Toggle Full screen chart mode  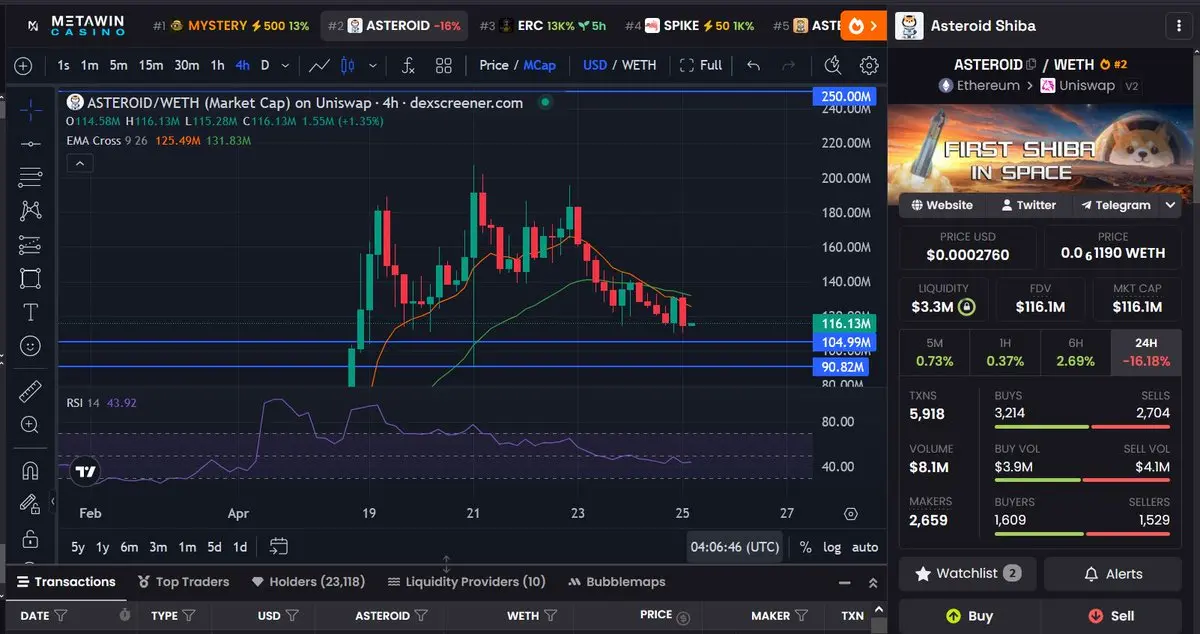tap(701, 65)
